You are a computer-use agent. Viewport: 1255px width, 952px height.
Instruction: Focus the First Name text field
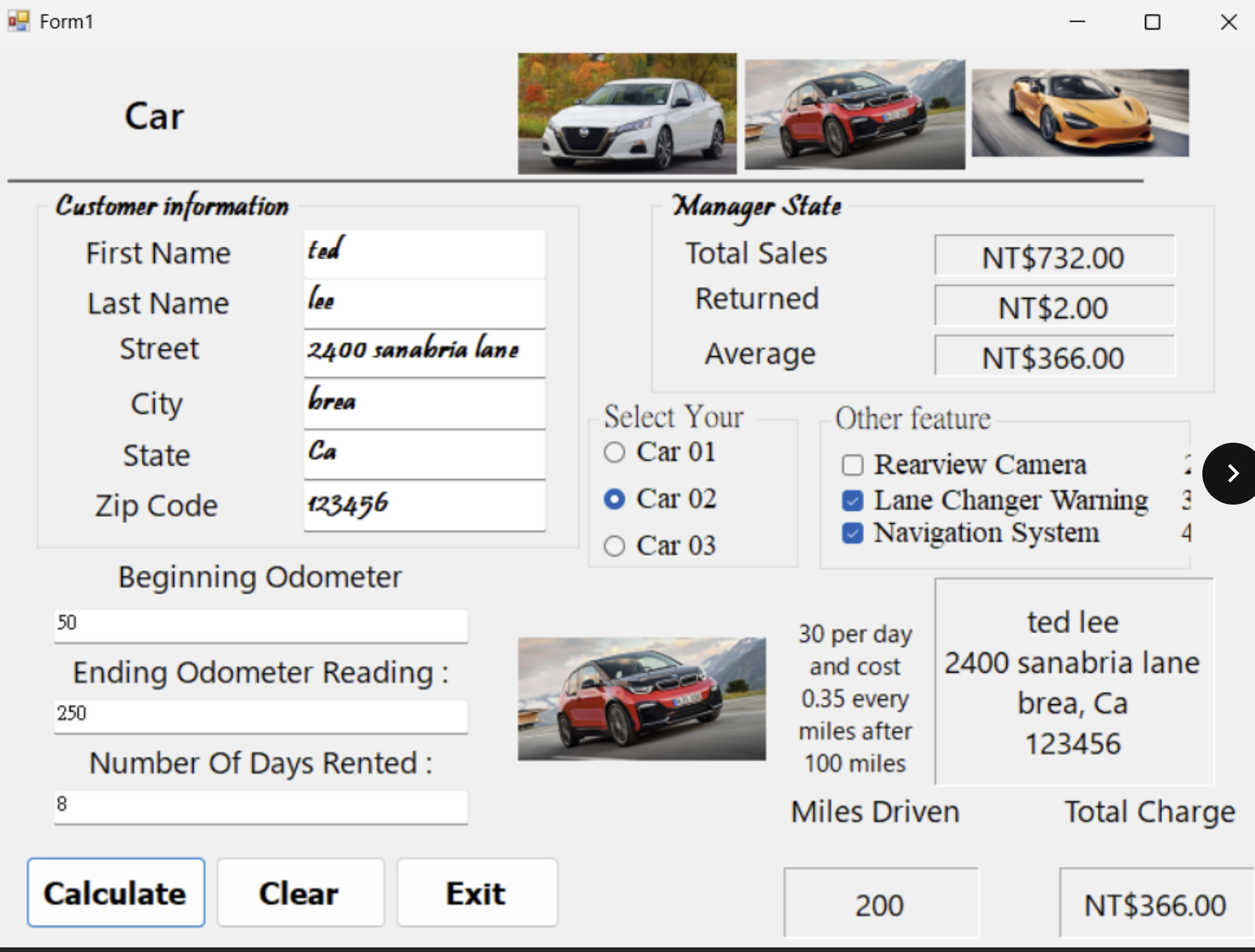click(424, 252)
